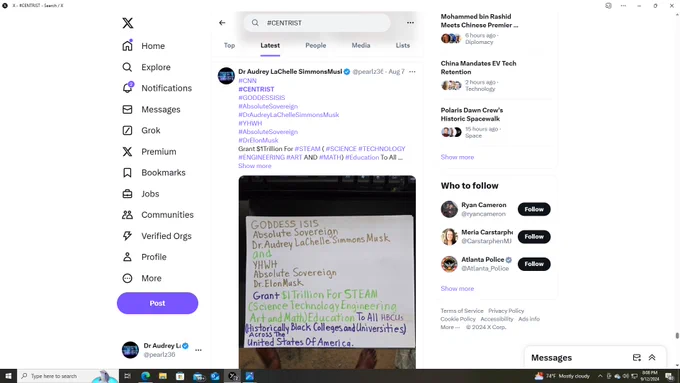Open the Profile person icon
Screen dimensions: 680x383
coord(127,257)
